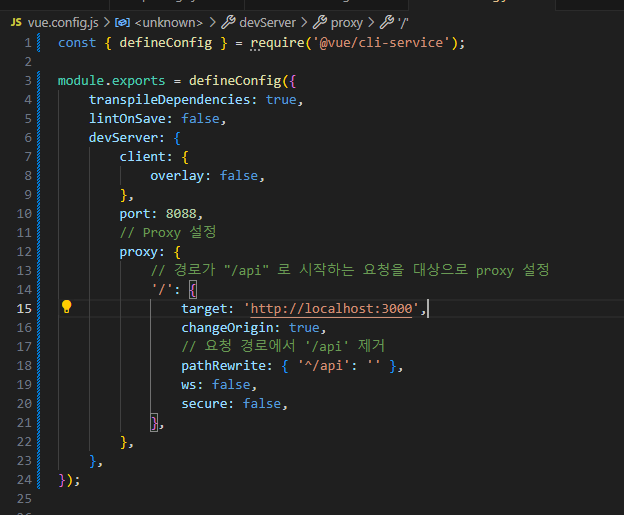Image resolution: width=624 pixels, height=515 pixels.
Task: Click line number 24 in gutter
Action: 24,480
